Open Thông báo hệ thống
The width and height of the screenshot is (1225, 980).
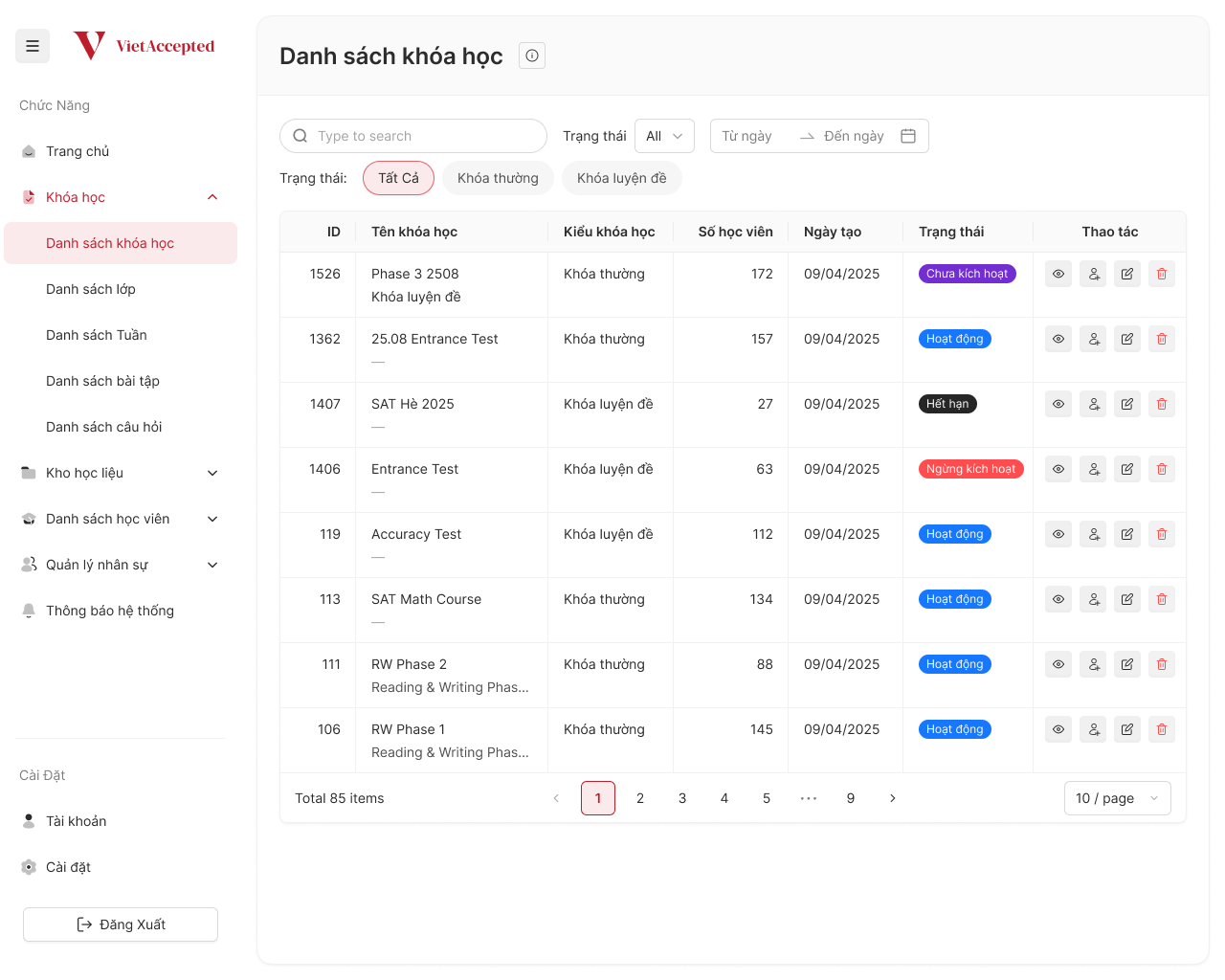121,611
